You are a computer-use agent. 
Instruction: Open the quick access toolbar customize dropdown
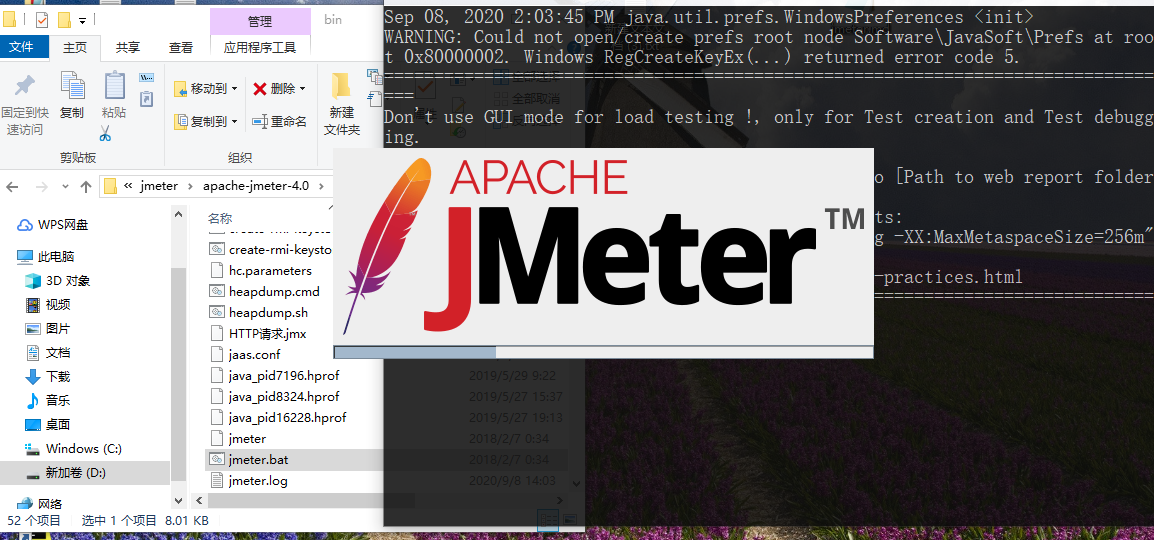[82, 21]
